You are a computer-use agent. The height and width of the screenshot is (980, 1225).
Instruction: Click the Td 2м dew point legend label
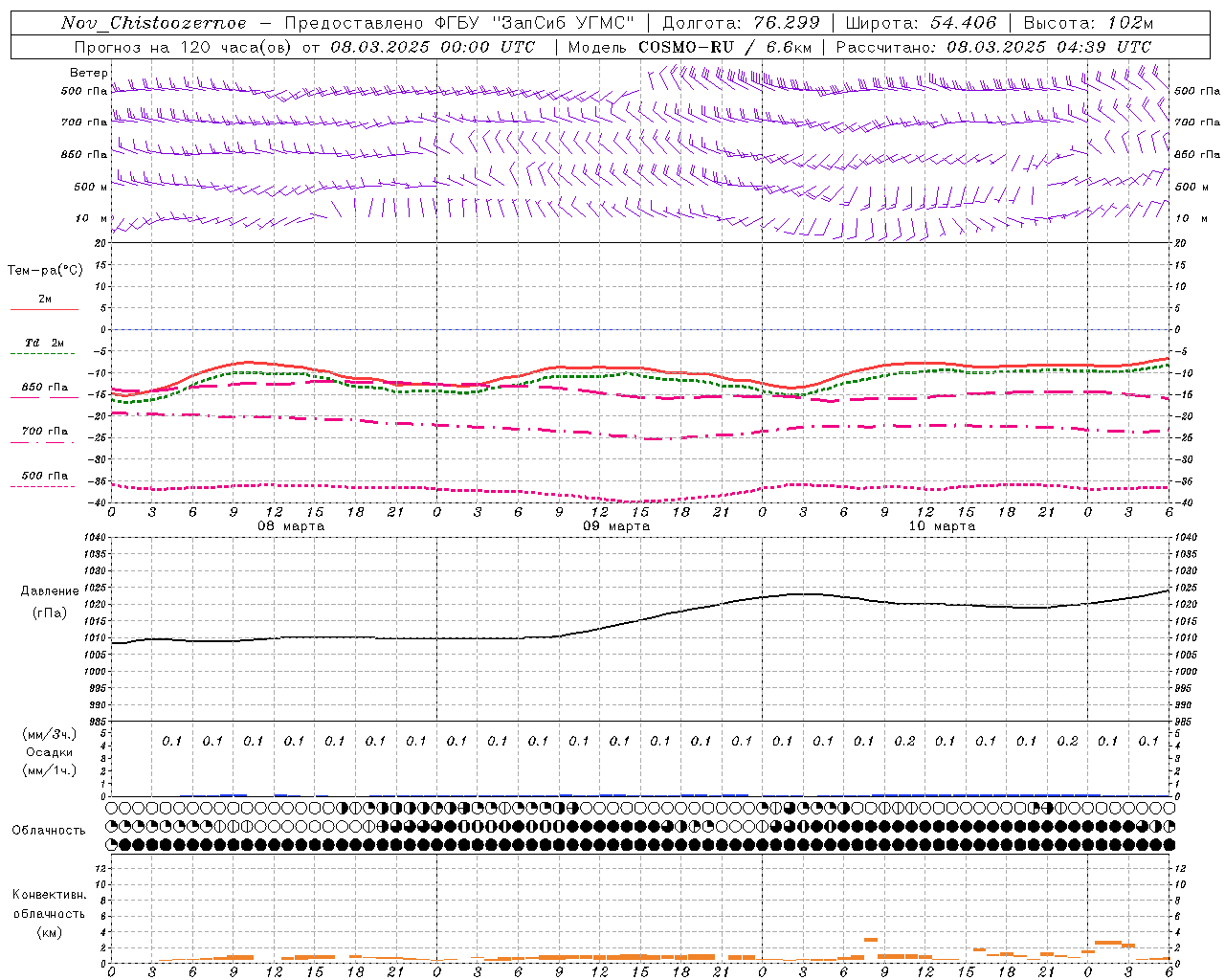tap(44, 343)
